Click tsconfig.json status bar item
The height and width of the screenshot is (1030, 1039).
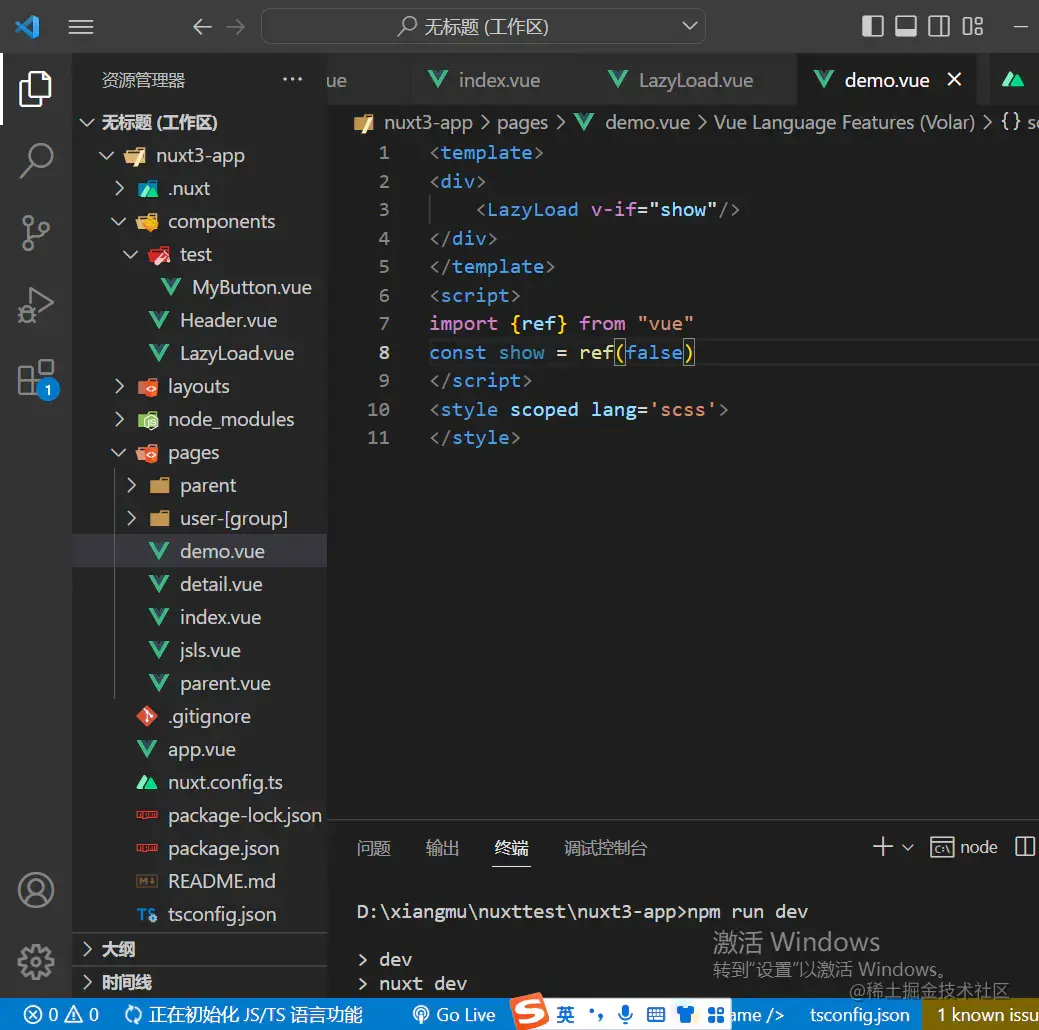tap(859, 1015)
